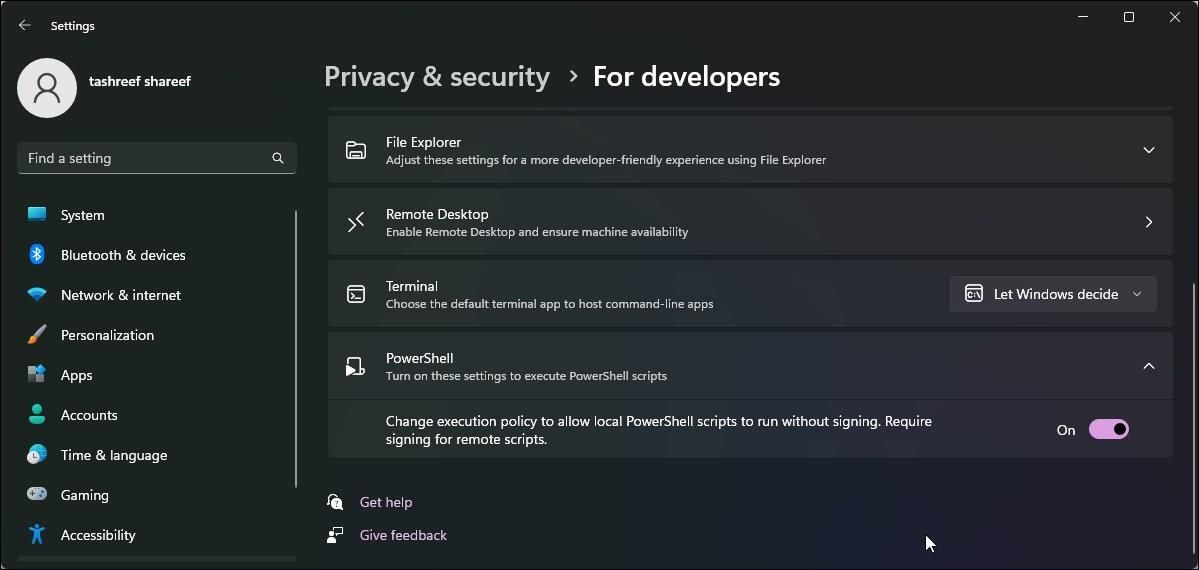Turn off PowerShell execution policy toggle
The image size is (1199, 570).
[x=1109, y=429]
